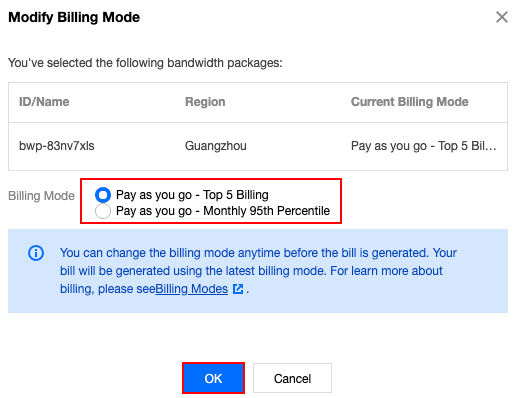
Task: Close the Modify Billing Mode dialog
Action: (502, 17)
